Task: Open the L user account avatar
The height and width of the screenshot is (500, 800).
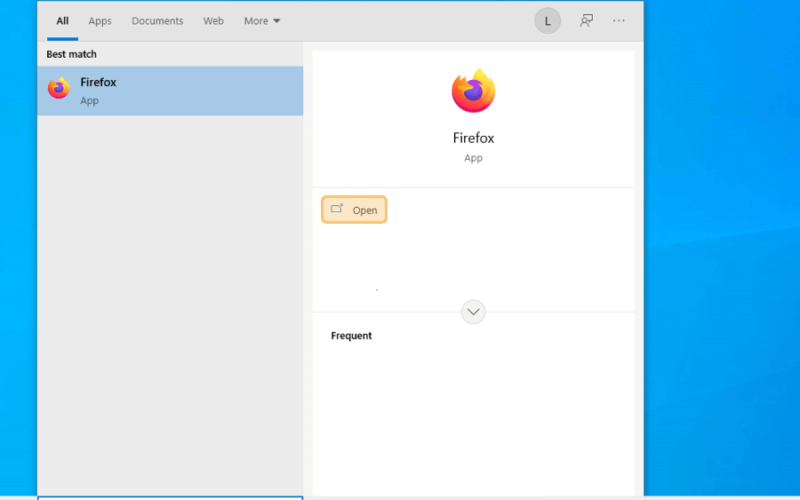Action: [547, 21]
